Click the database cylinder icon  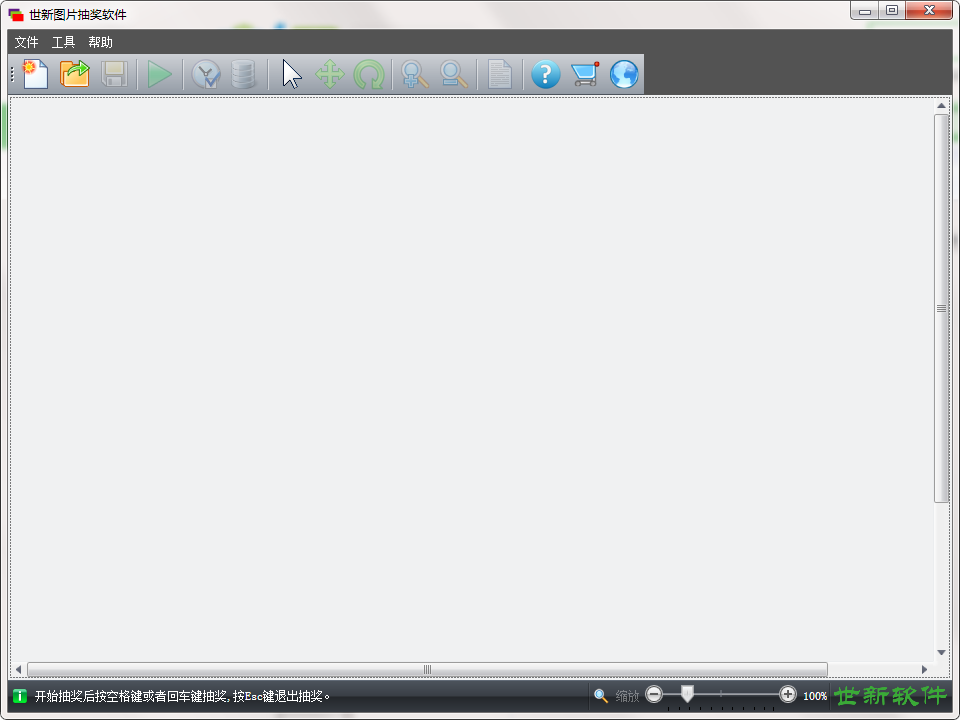[x=244, y=74]
